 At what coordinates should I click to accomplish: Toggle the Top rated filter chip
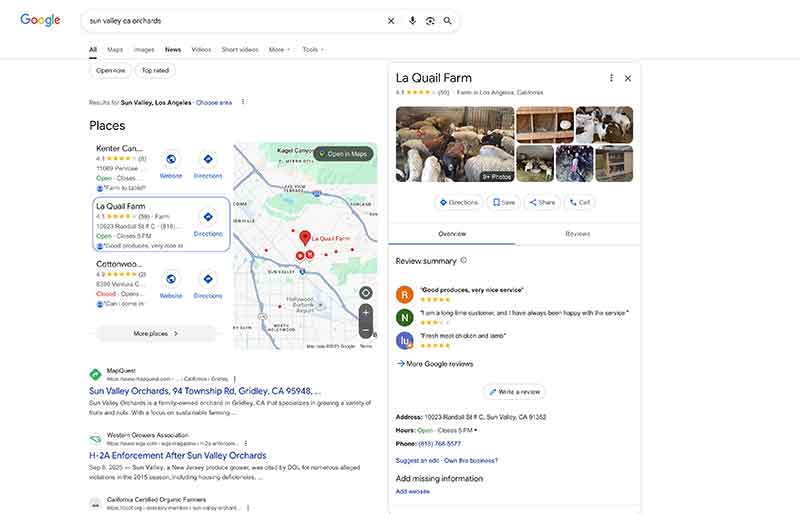[155, 70]
